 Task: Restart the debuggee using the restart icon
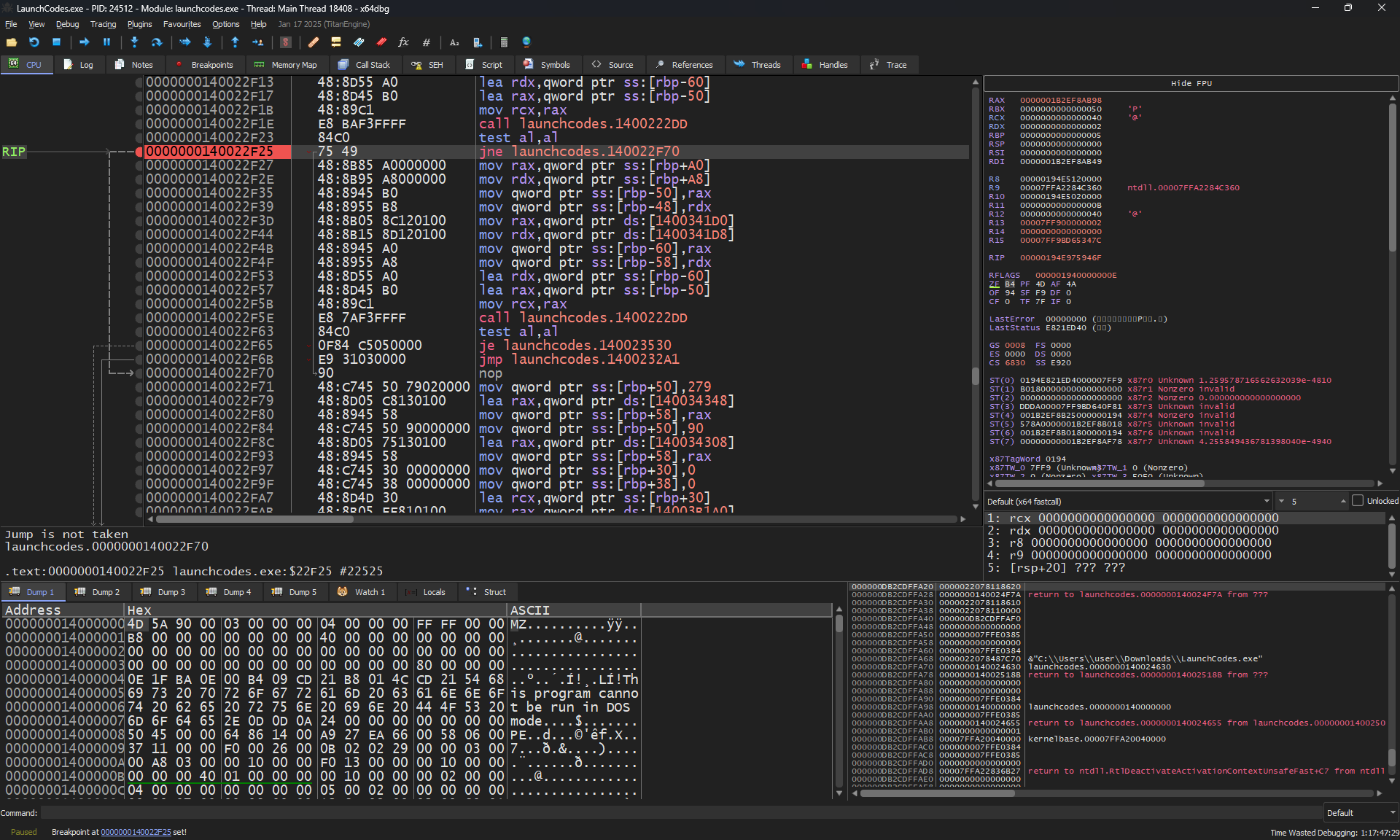[x=34, y=42]
